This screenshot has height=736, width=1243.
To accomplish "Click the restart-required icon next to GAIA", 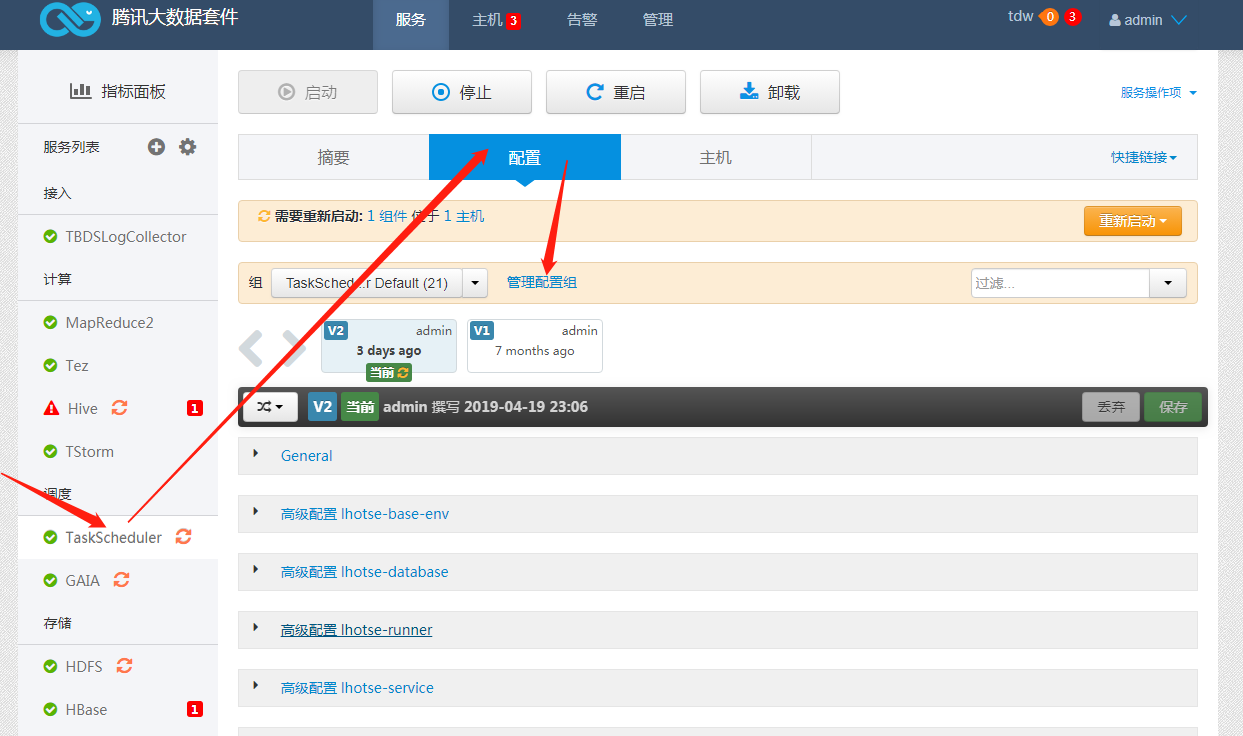I will tap(121, 580).
